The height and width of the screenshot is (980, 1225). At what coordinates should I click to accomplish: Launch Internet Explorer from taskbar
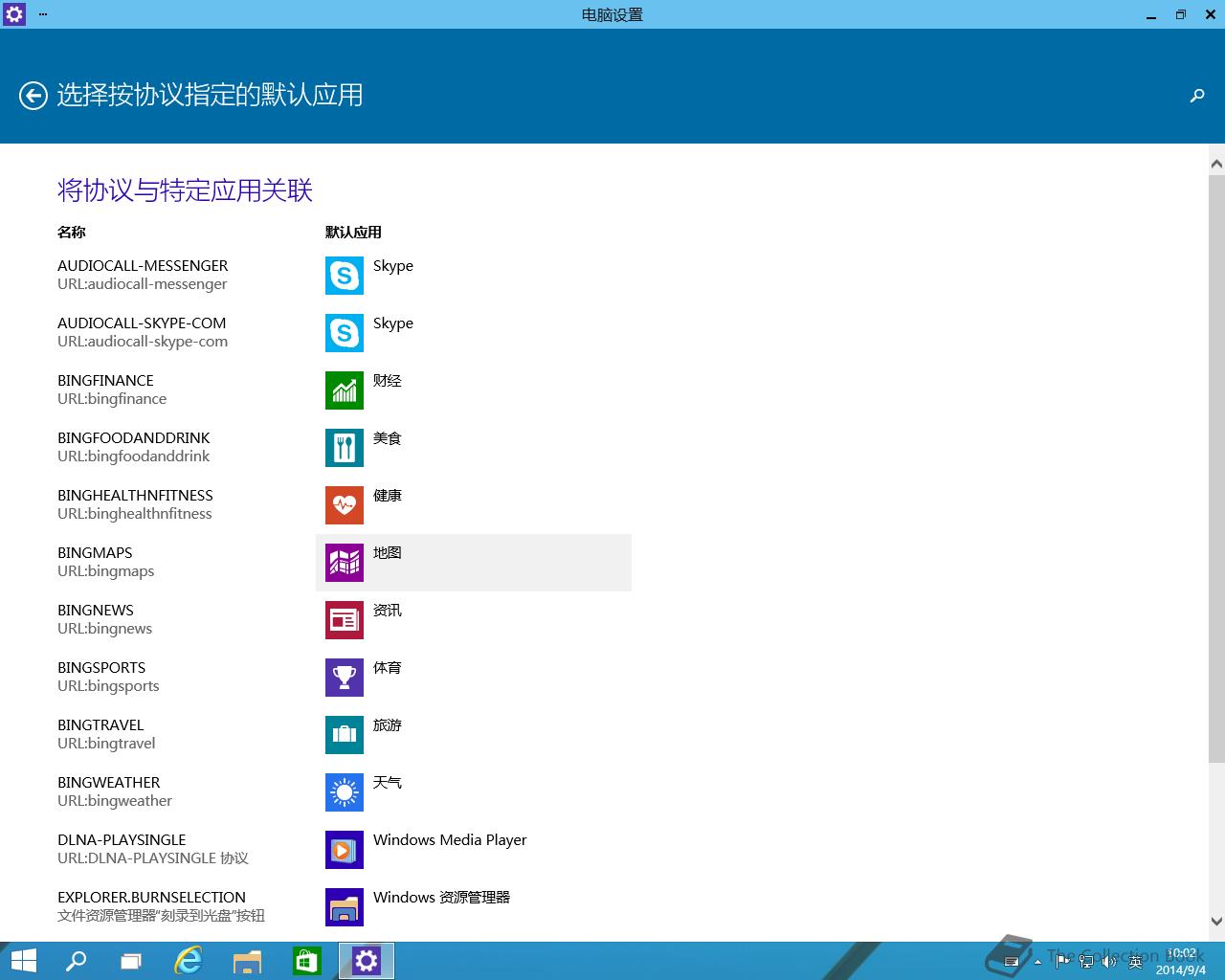pyautogui.click(x=189, y=961)
